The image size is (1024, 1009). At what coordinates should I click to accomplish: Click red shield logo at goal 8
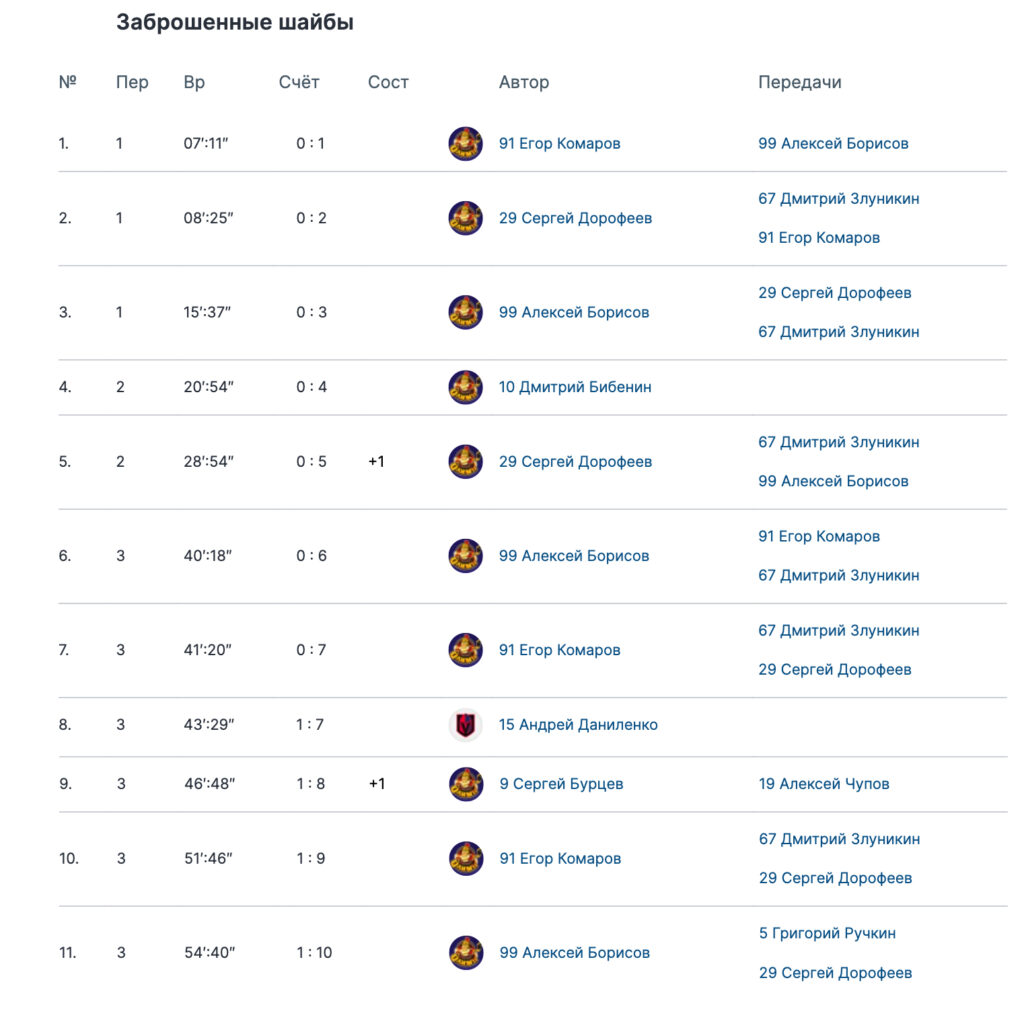click(x=466, y=725)
